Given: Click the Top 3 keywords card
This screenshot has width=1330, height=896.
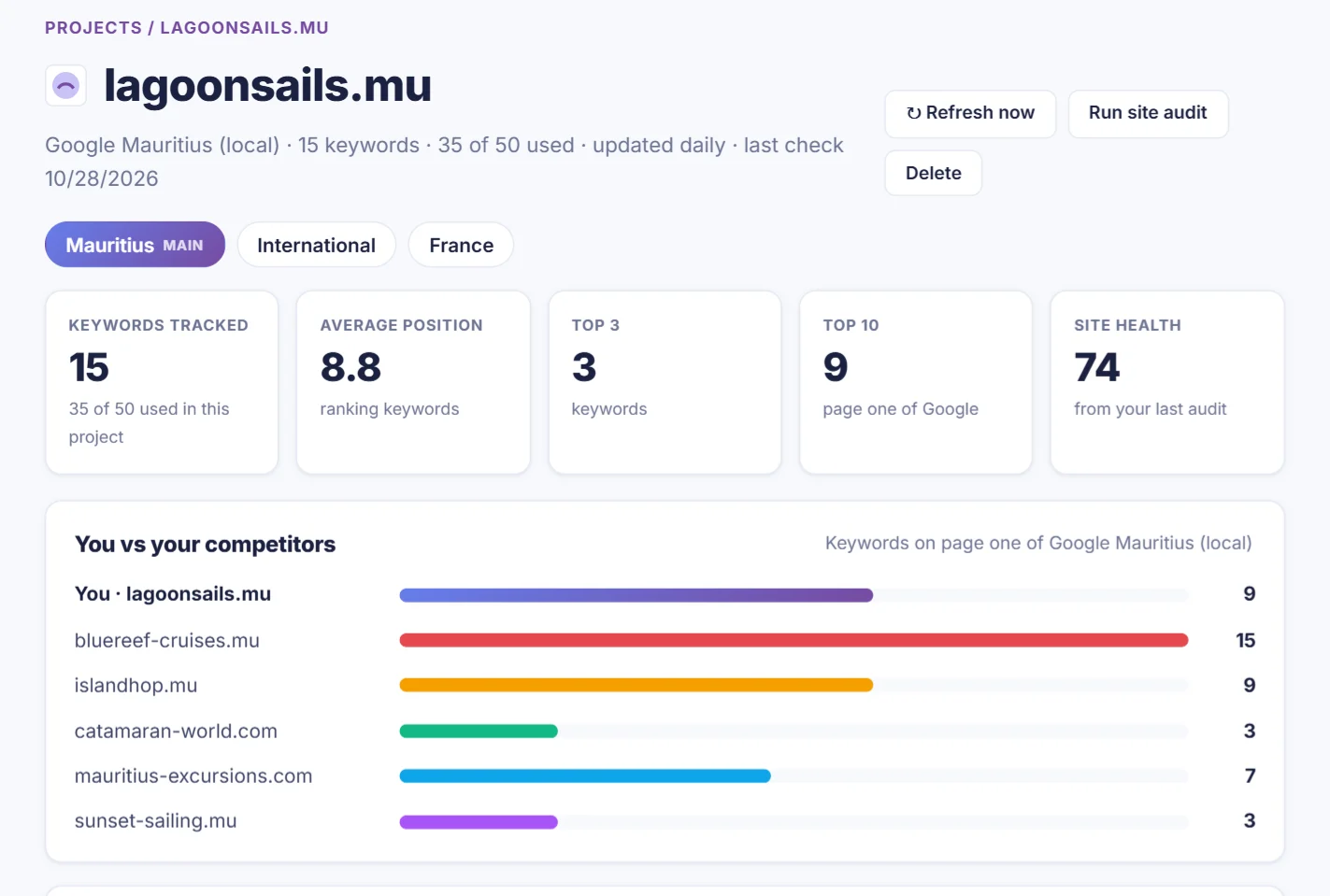Looking at the screenshot, I should click(665, 382).
